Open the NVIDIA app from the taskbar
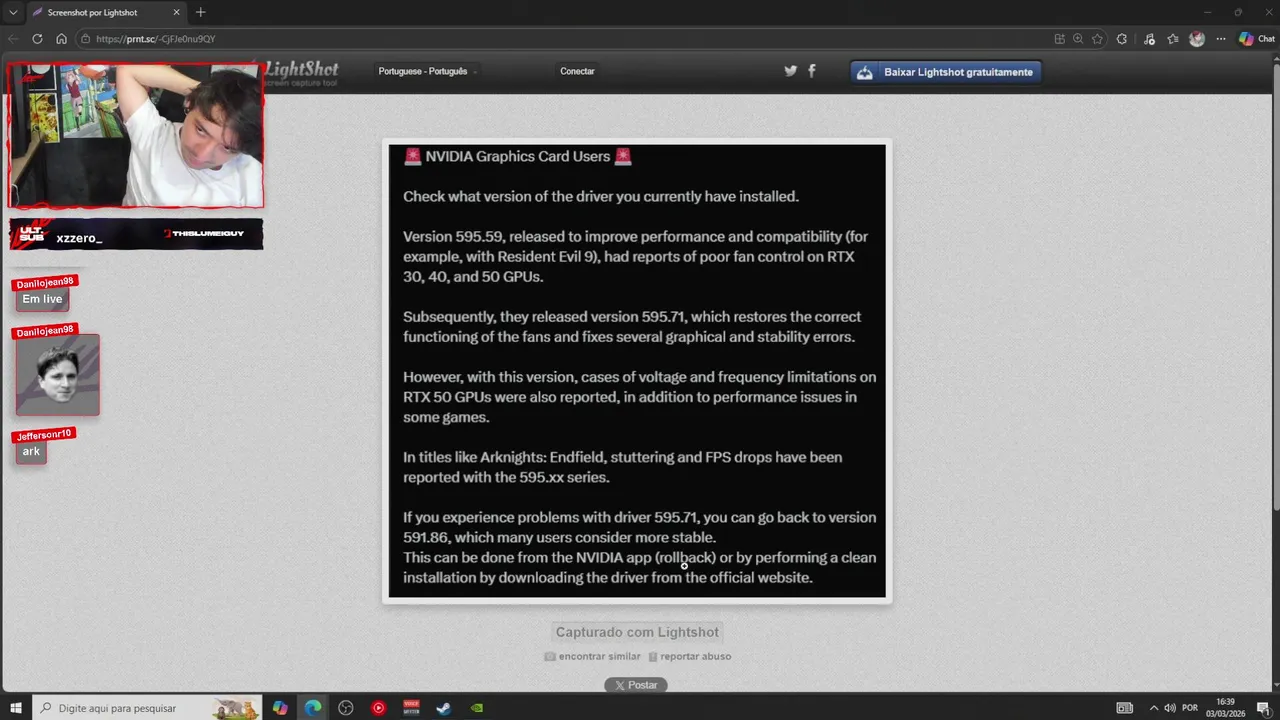 (477, 708)
